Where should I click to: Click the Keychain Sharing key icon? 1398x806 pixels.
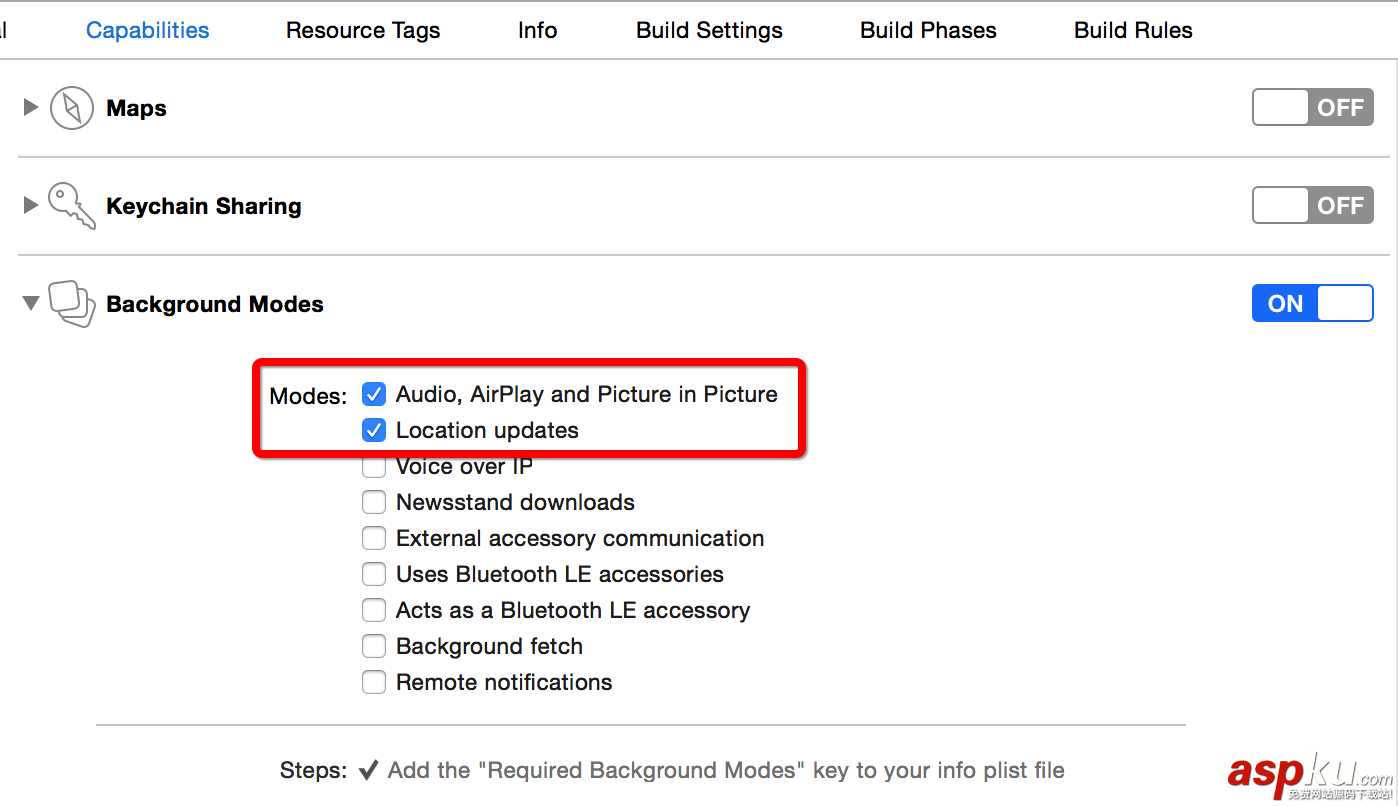point(71,205)
